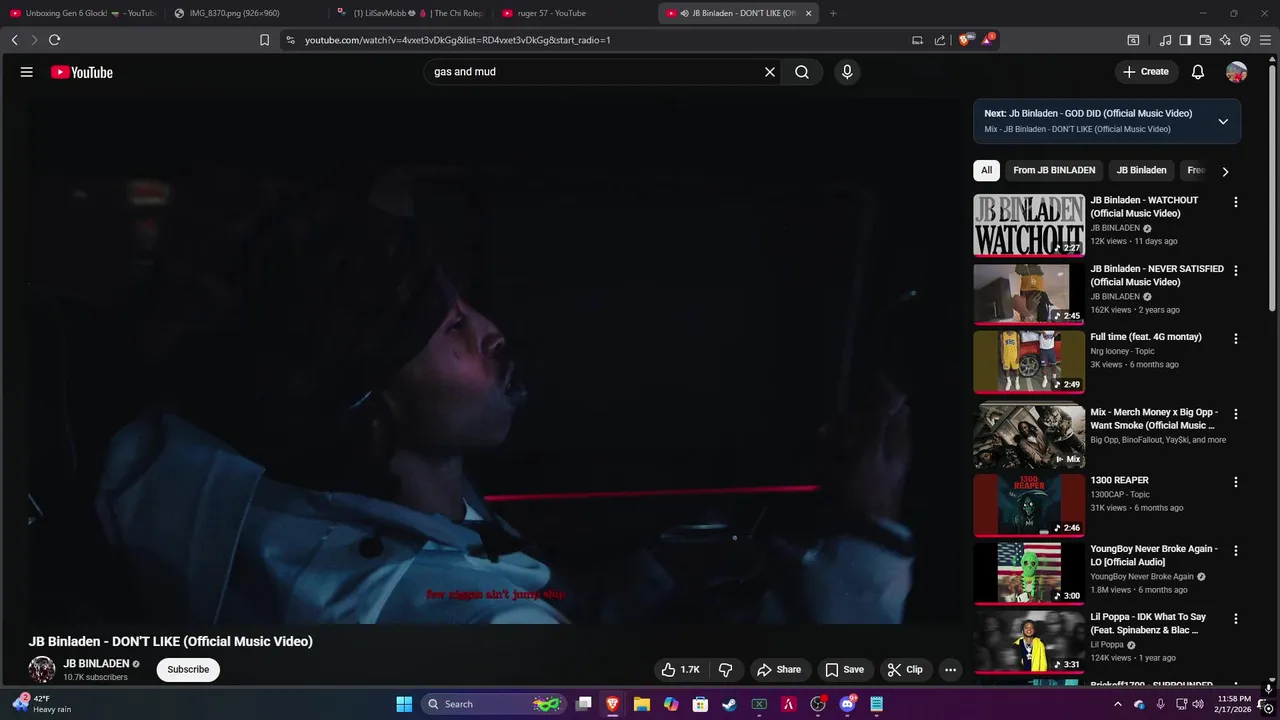
Task: Save video to a playlist
Action: coord(845,670)
